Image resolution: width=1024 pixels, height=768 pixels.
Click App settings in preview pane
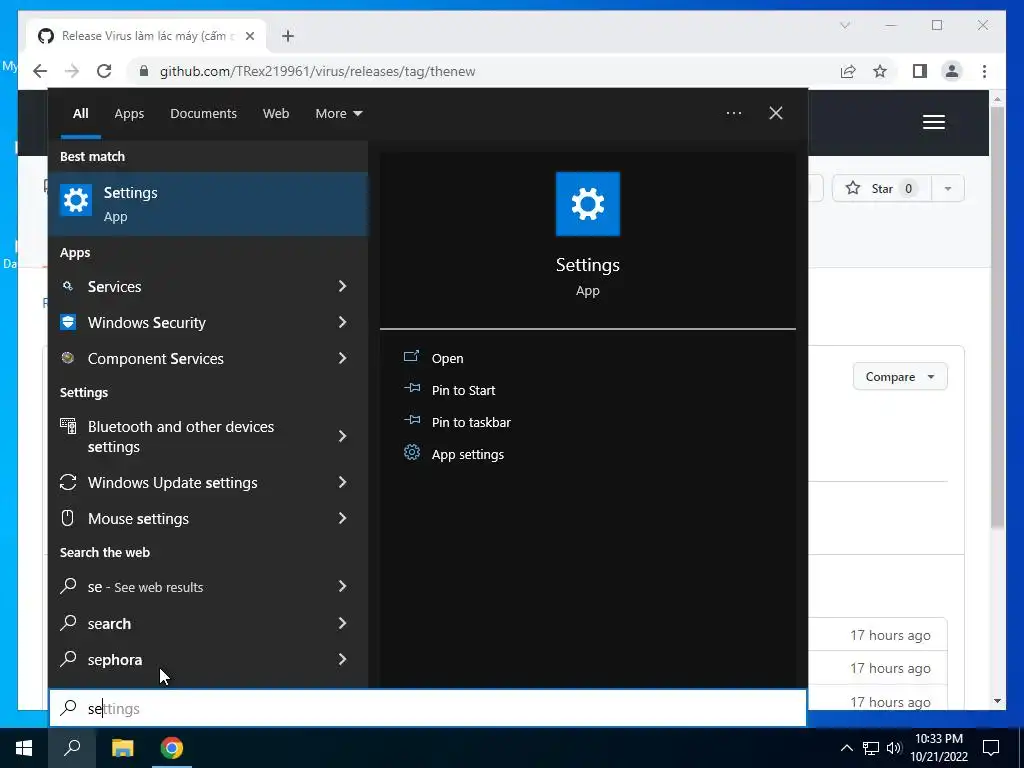(x=468, y=455)
